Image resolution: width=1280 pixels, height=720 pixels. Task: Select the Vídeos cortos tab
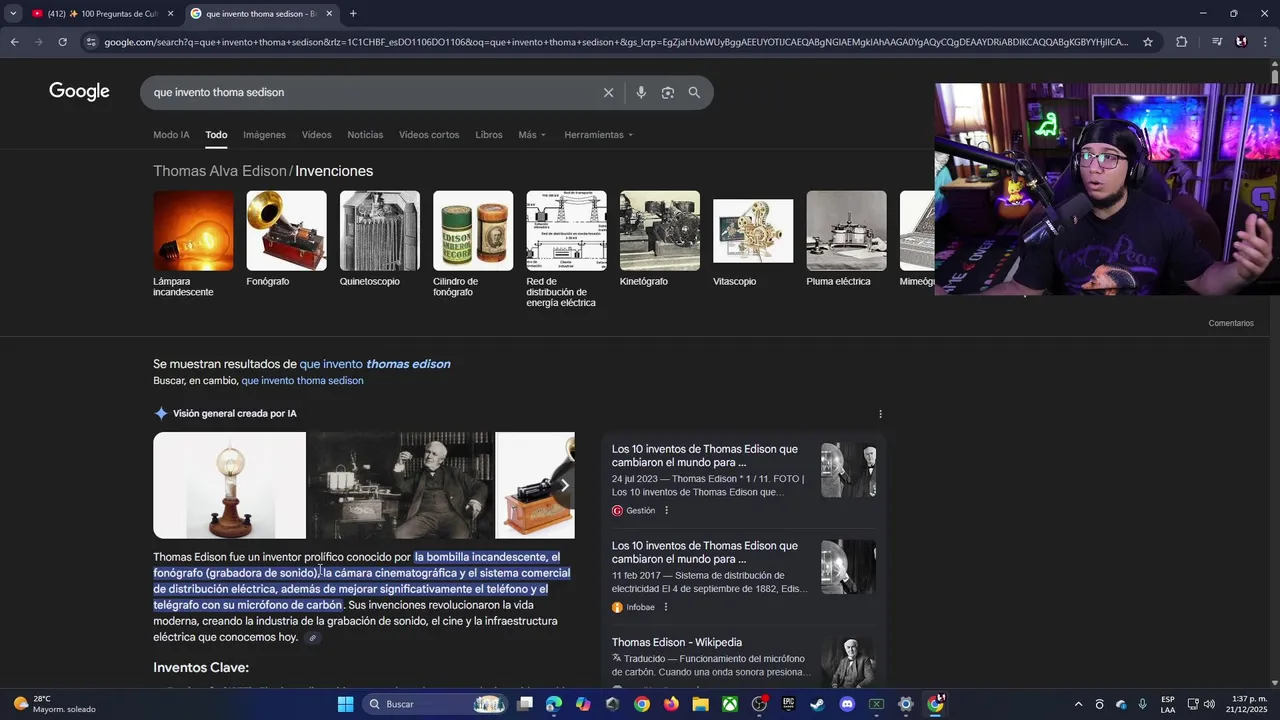(x=429, y=135)
